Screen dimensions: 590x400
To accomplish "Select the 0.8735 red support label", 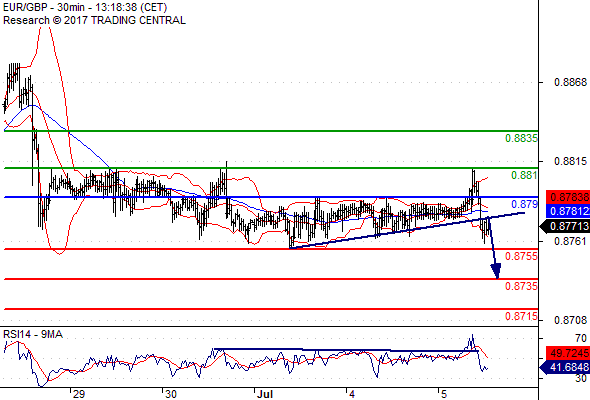I will [x=521, y=286].
